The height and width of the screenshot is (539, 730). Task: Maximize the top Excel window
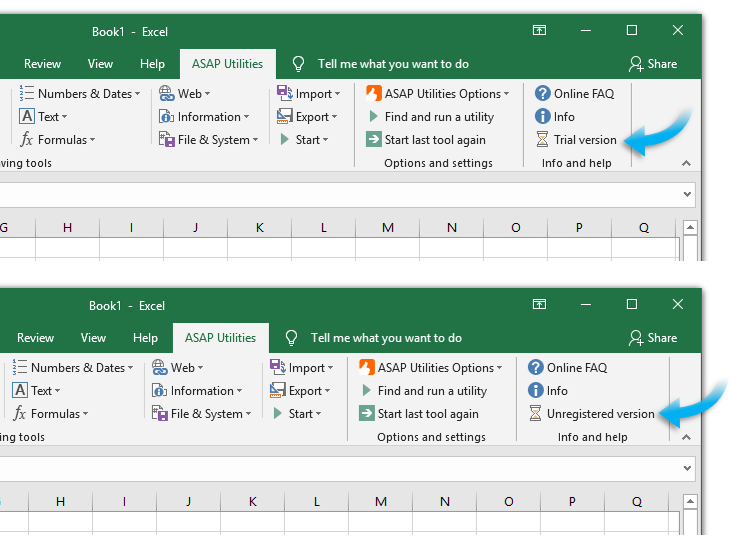pos(632,31)
